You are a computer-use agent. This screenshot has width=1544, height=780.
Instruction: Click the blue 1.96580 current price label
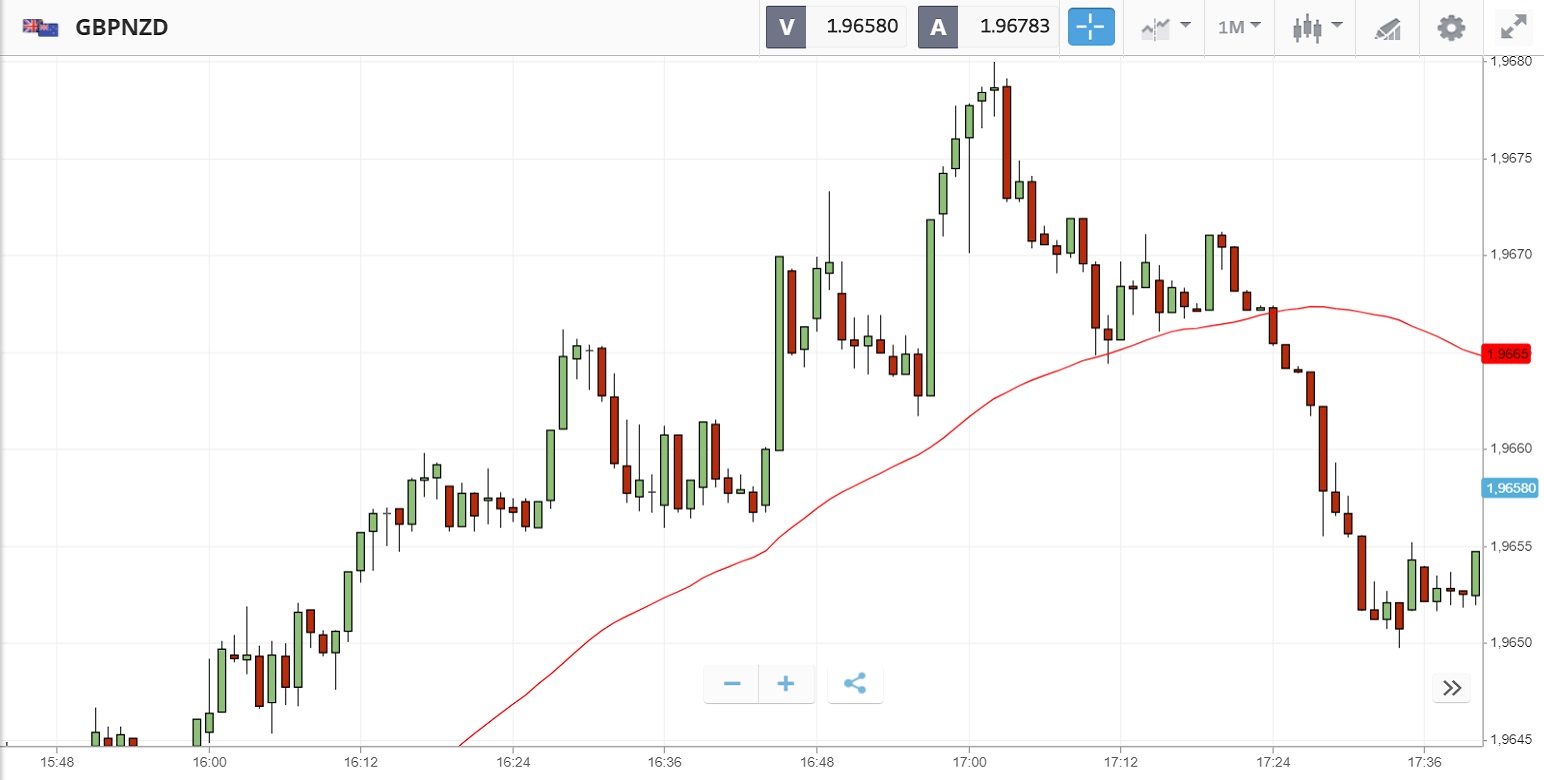(x=1509, y=488)
